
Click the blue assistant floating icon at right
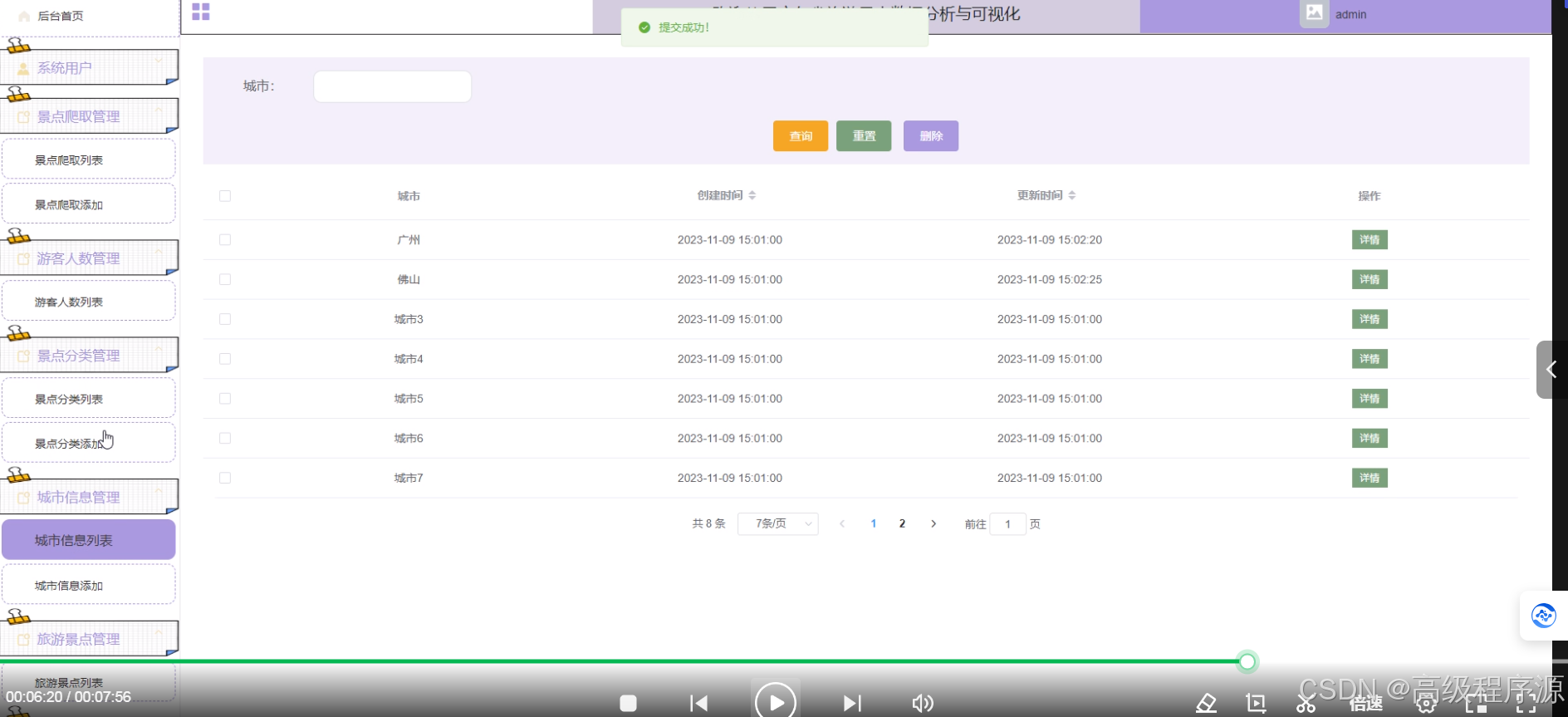1543,616
